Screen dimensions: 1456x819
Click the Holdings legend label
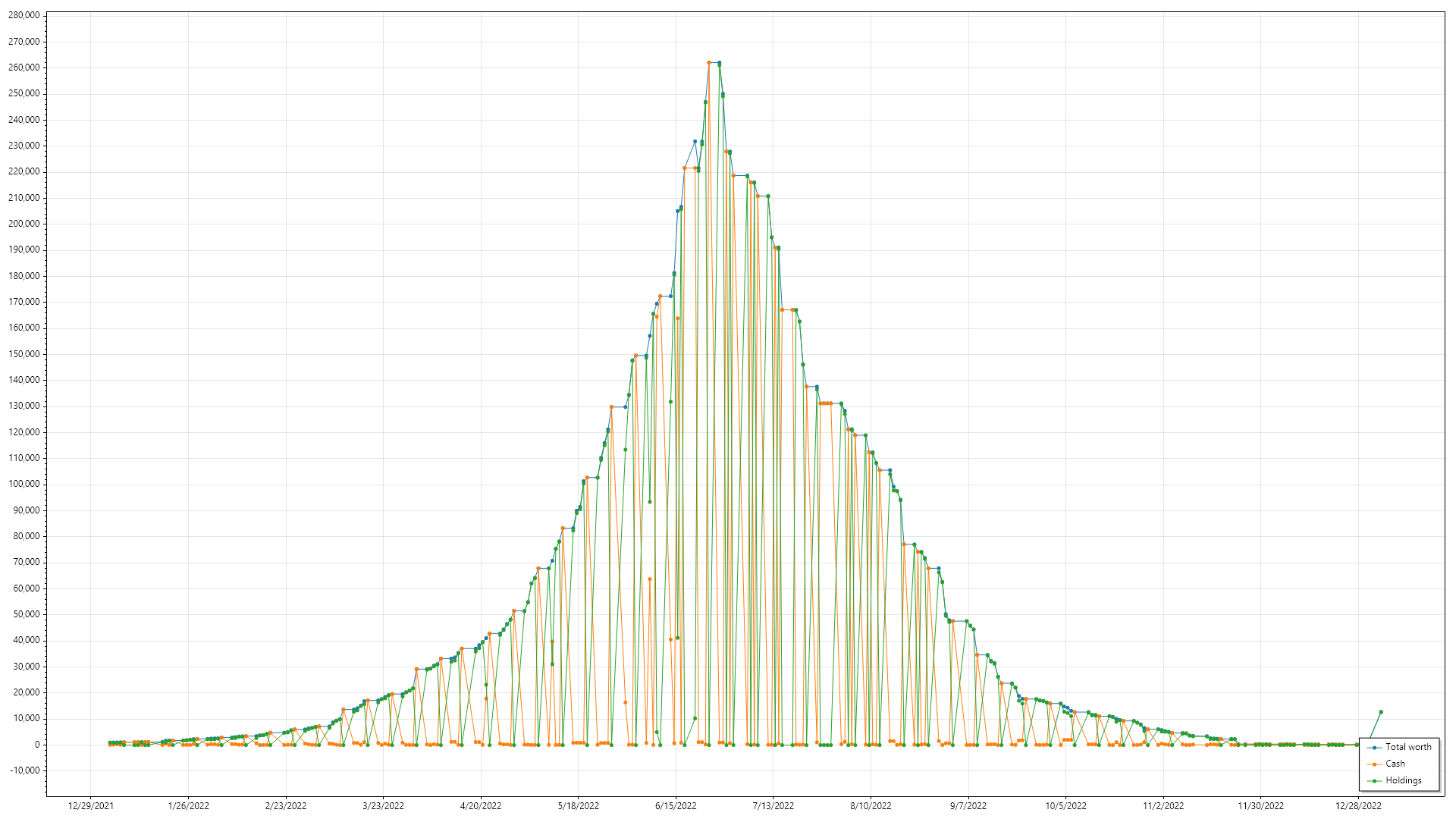(x=1403, y=780)
